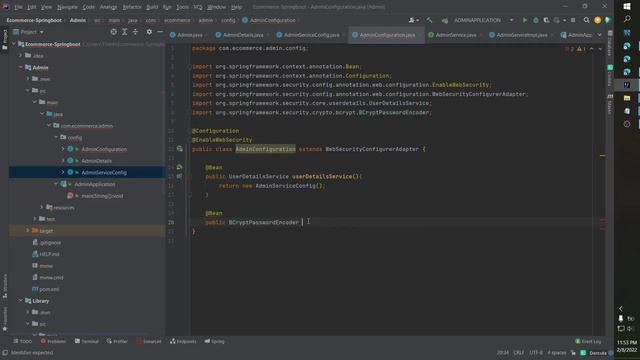Click the Admin breadcrumb in the navigation bar

[x=78, y=20]
